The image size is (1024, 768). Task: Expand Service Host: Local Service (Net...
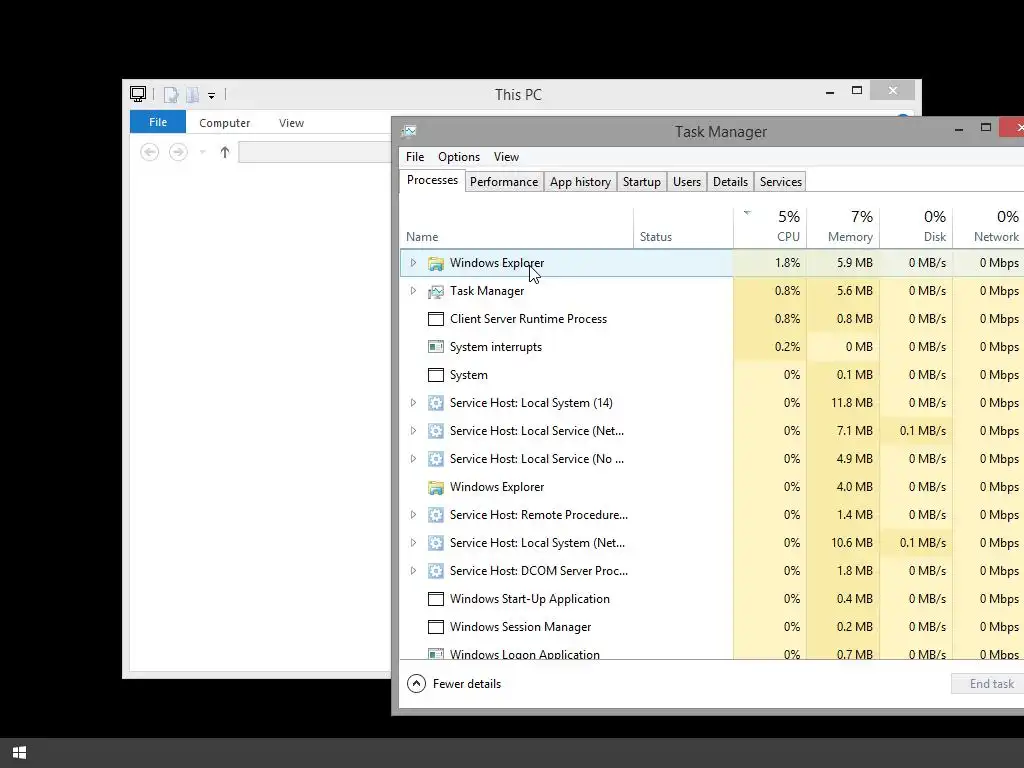[413, 431]
